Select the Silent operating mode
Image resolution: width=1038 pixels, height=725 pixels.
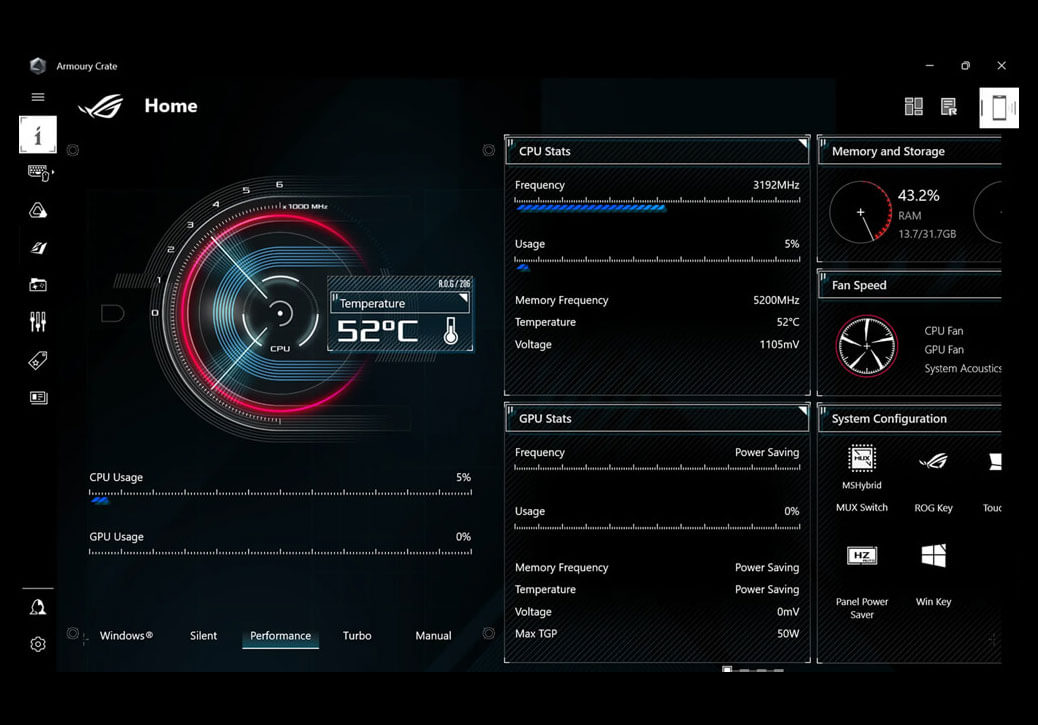(203, 636)
